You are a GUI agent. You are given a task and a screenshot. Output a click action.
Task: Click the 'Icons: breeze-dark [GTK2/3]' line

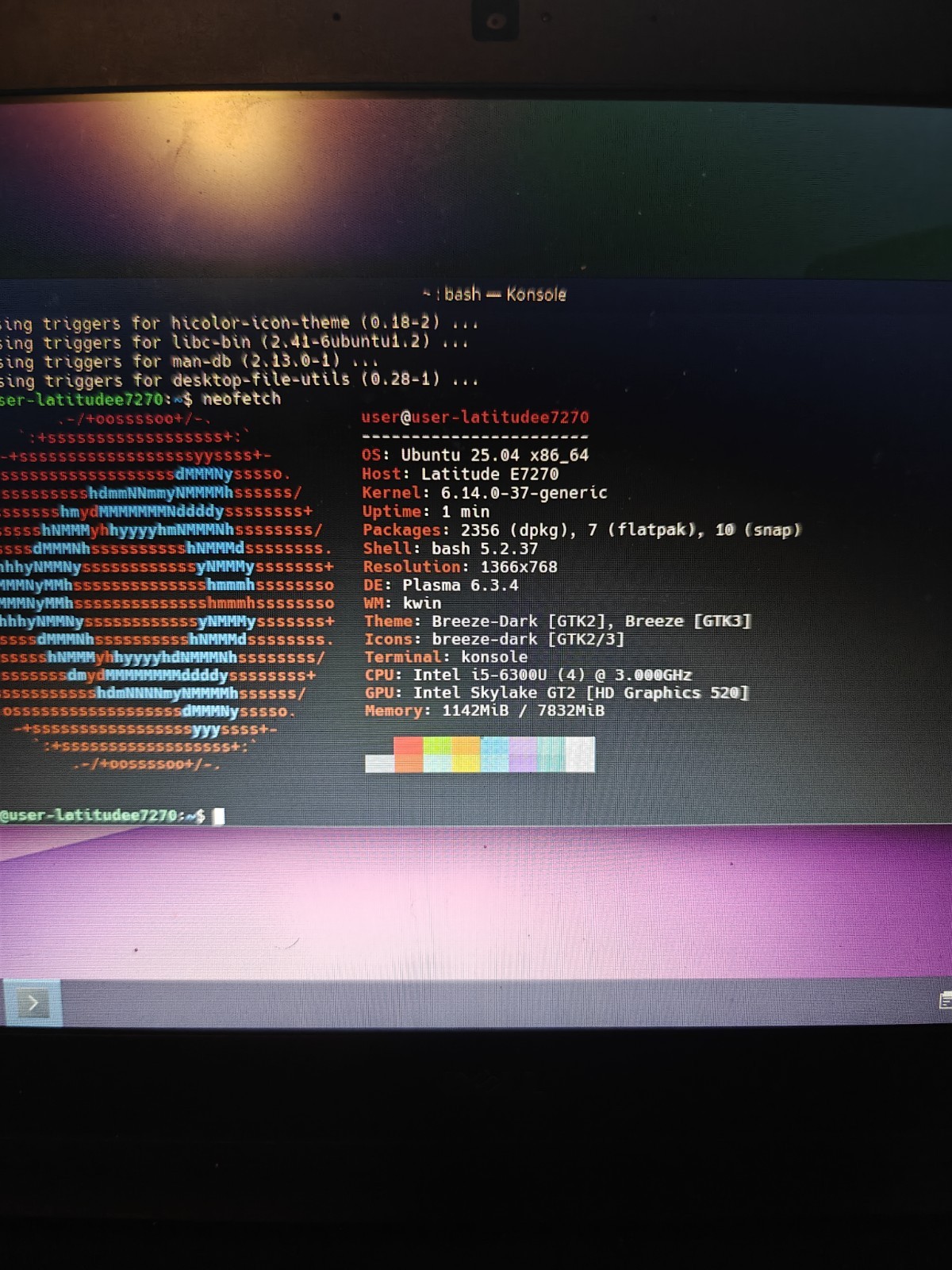(494, 639)
